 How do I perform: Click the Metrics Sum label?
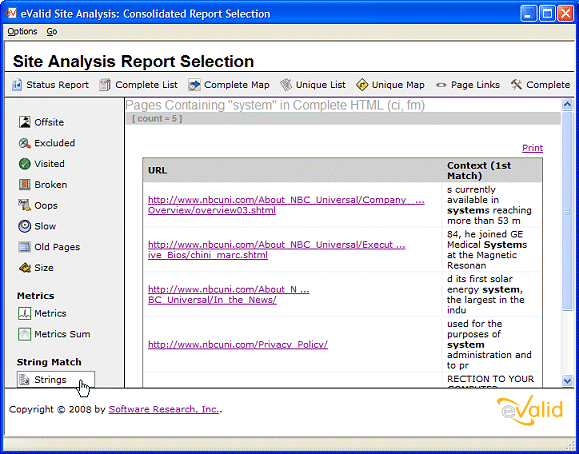(x=62, y=334)
